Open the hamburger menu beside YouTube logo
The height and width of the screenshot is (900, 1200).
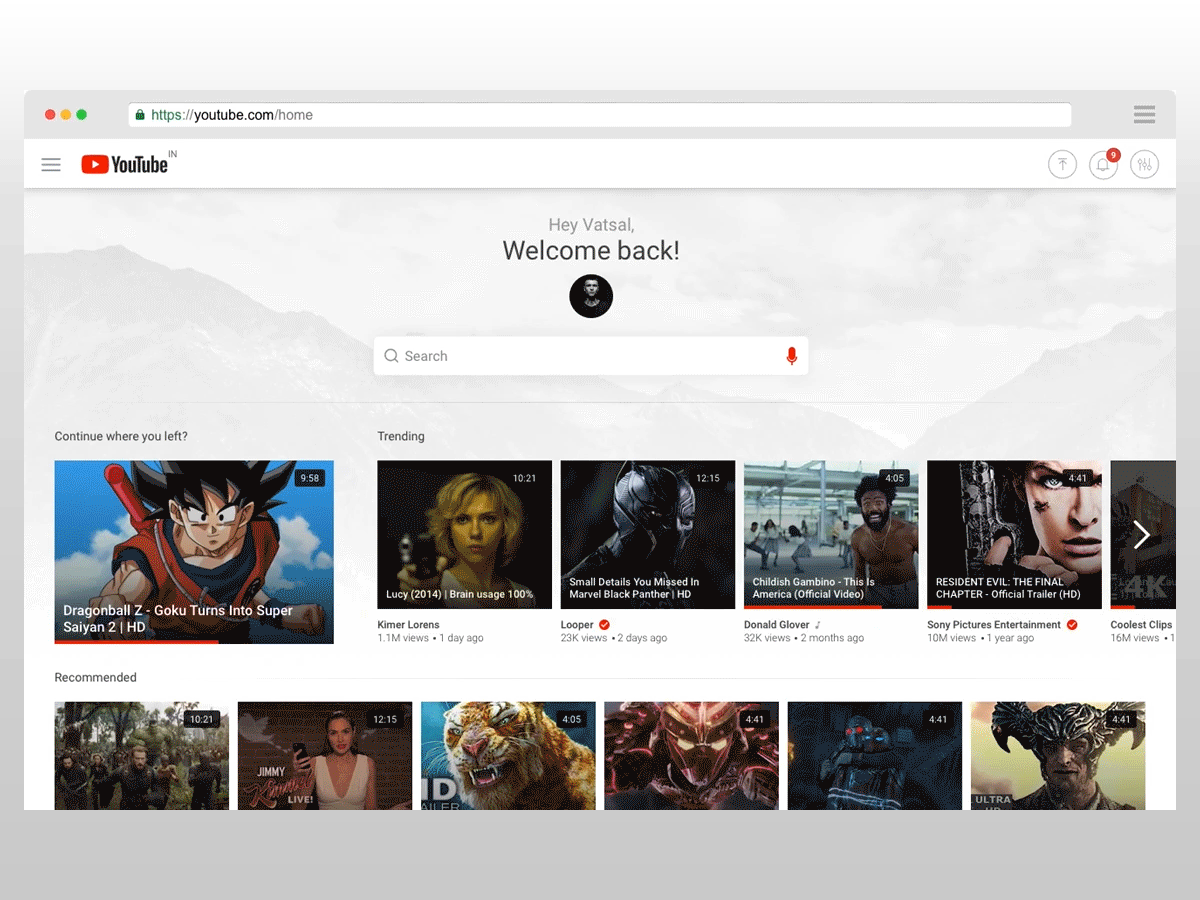[x=51, y=165]
